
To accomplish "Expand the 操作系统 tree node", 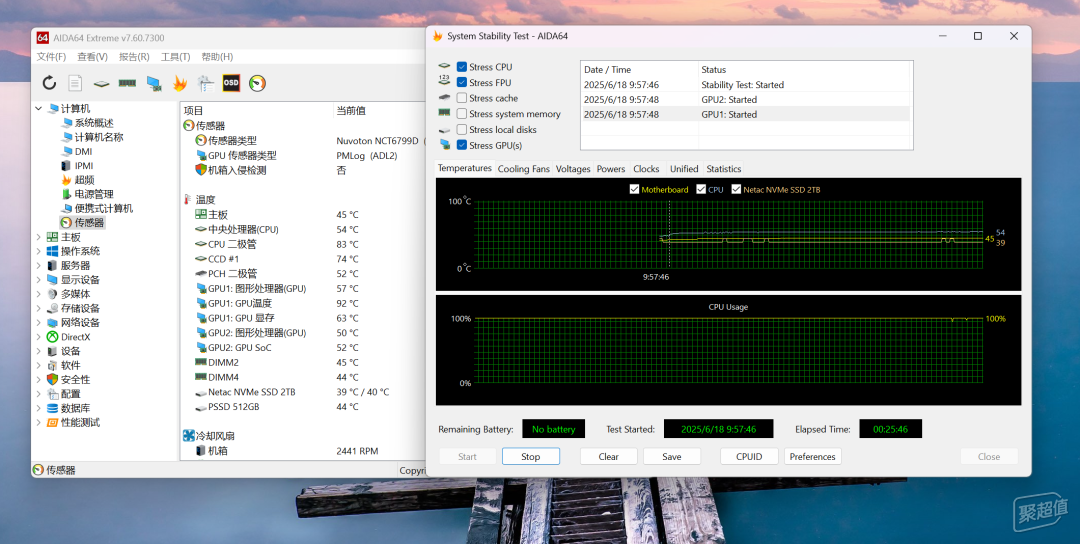I will click(39, 251).
